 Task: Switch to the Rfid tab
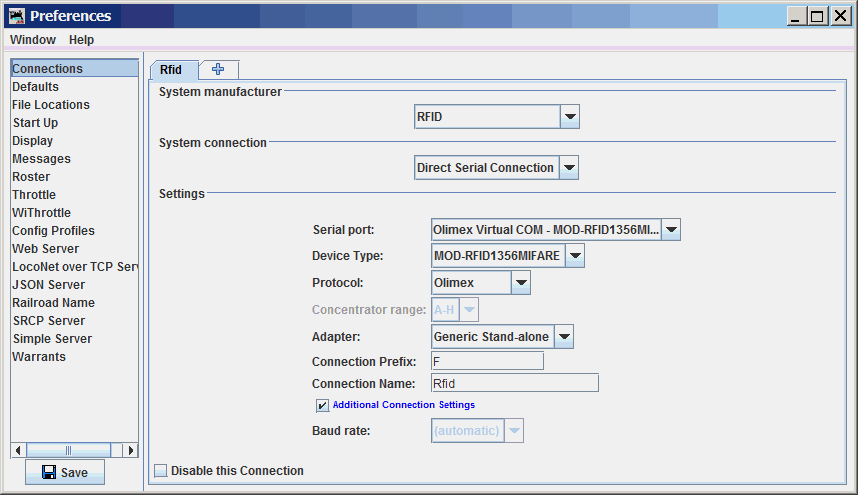tap(172, 70)
